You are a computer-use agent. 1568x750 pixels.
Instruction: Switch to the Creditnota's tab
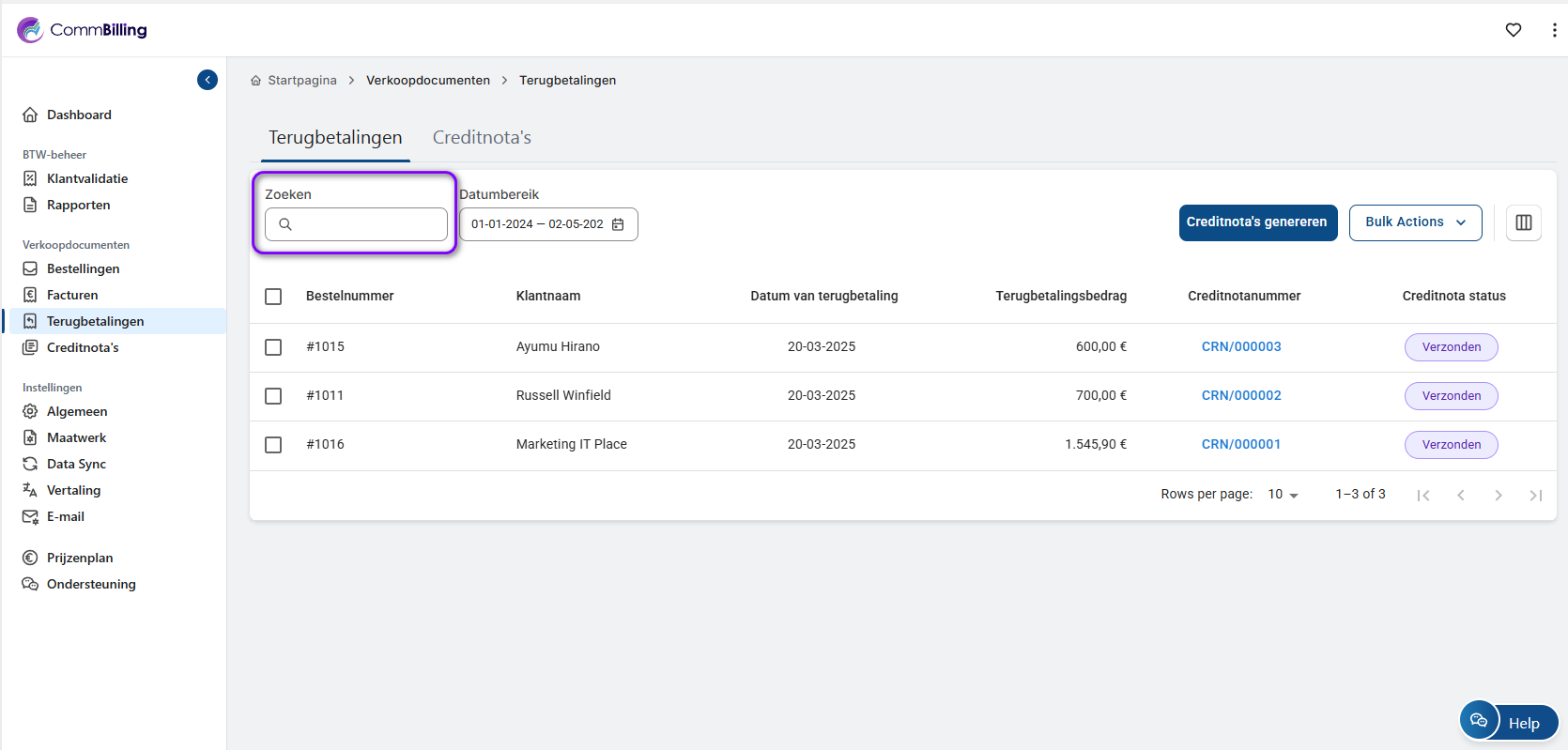pos(482,138)
